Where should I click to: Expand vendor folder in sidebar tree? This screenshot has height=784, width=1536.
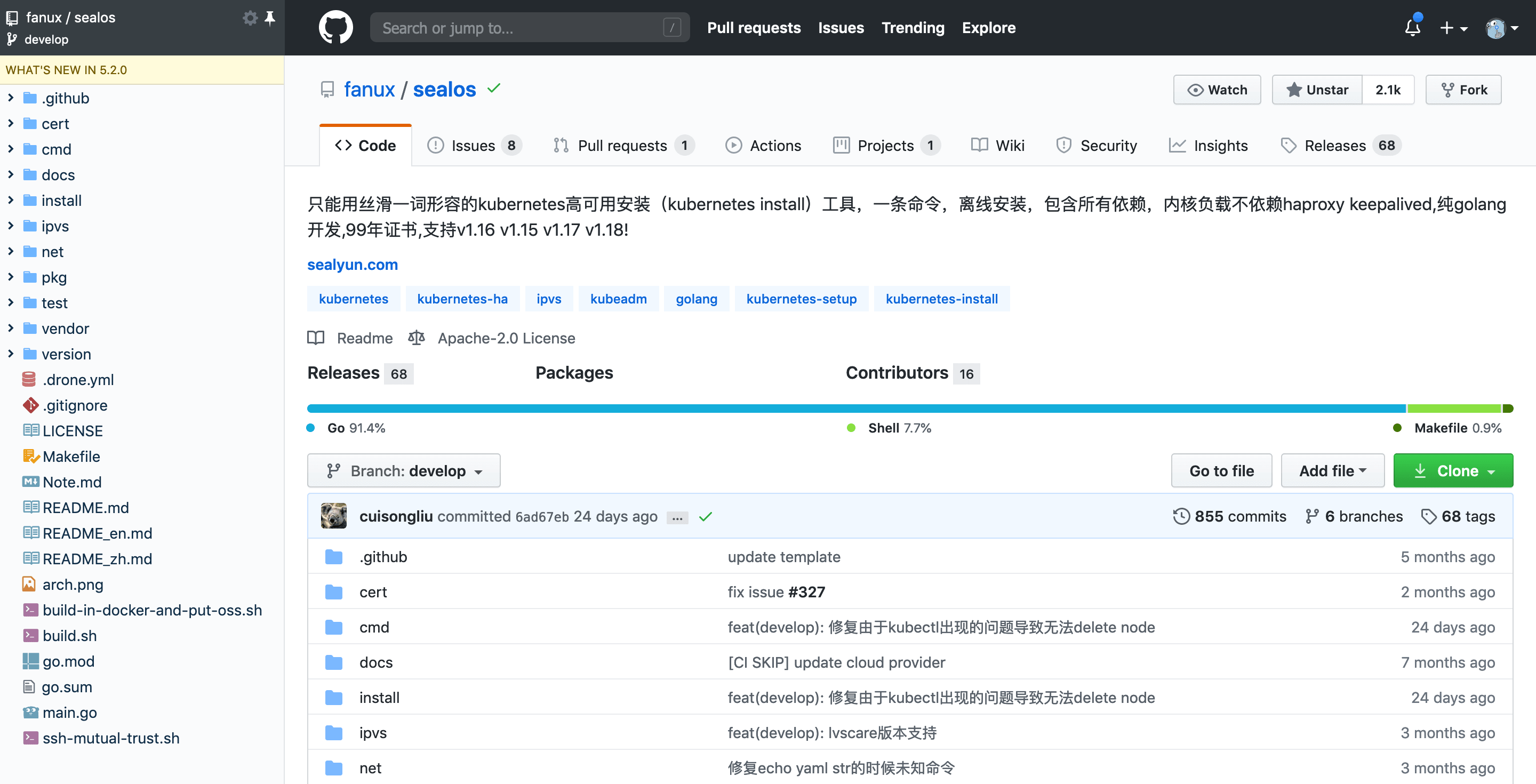pyautogui.click(x=10, y=329)
